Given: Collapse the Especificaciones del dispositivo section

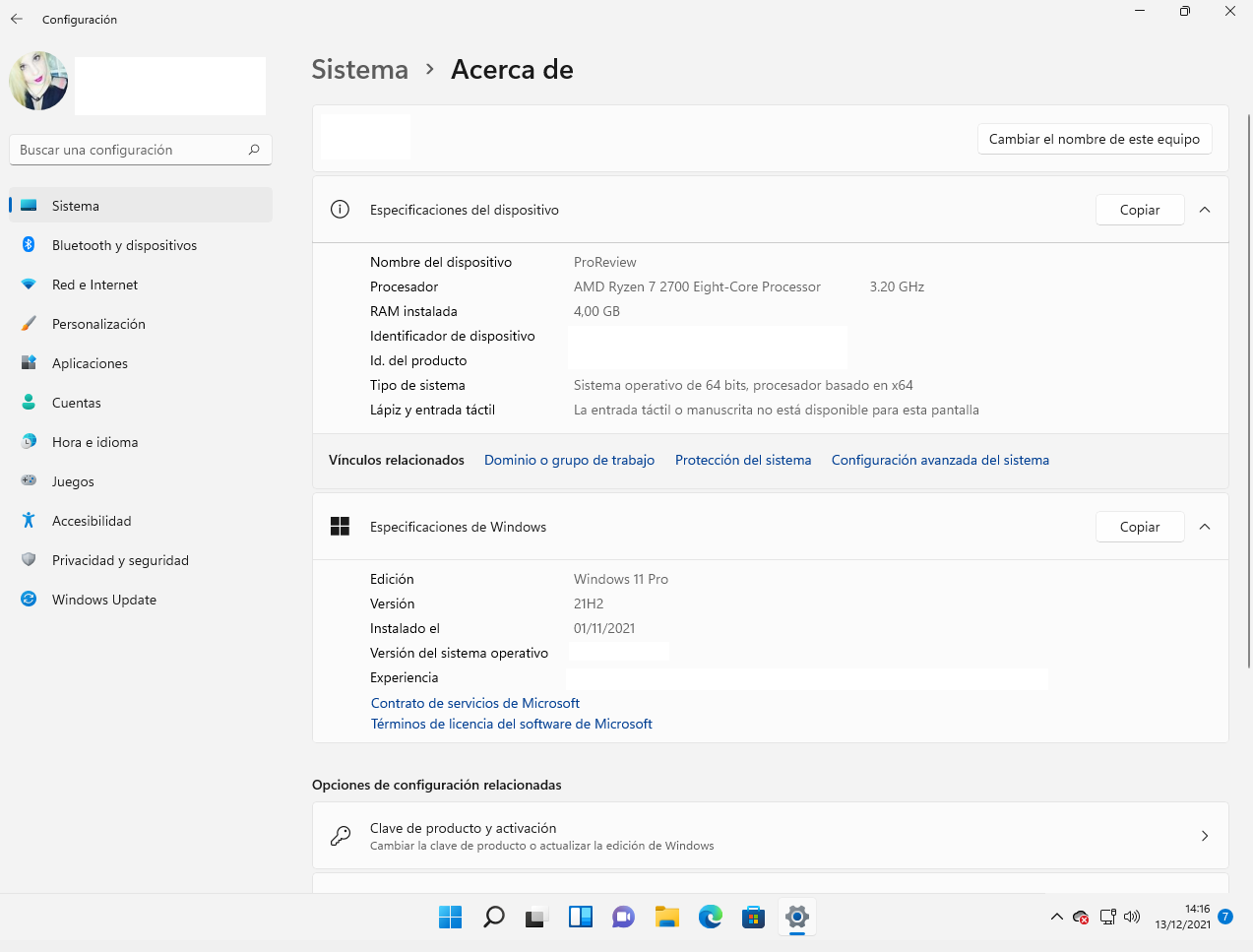Looking at the screenshot, I should point(1205,210).
